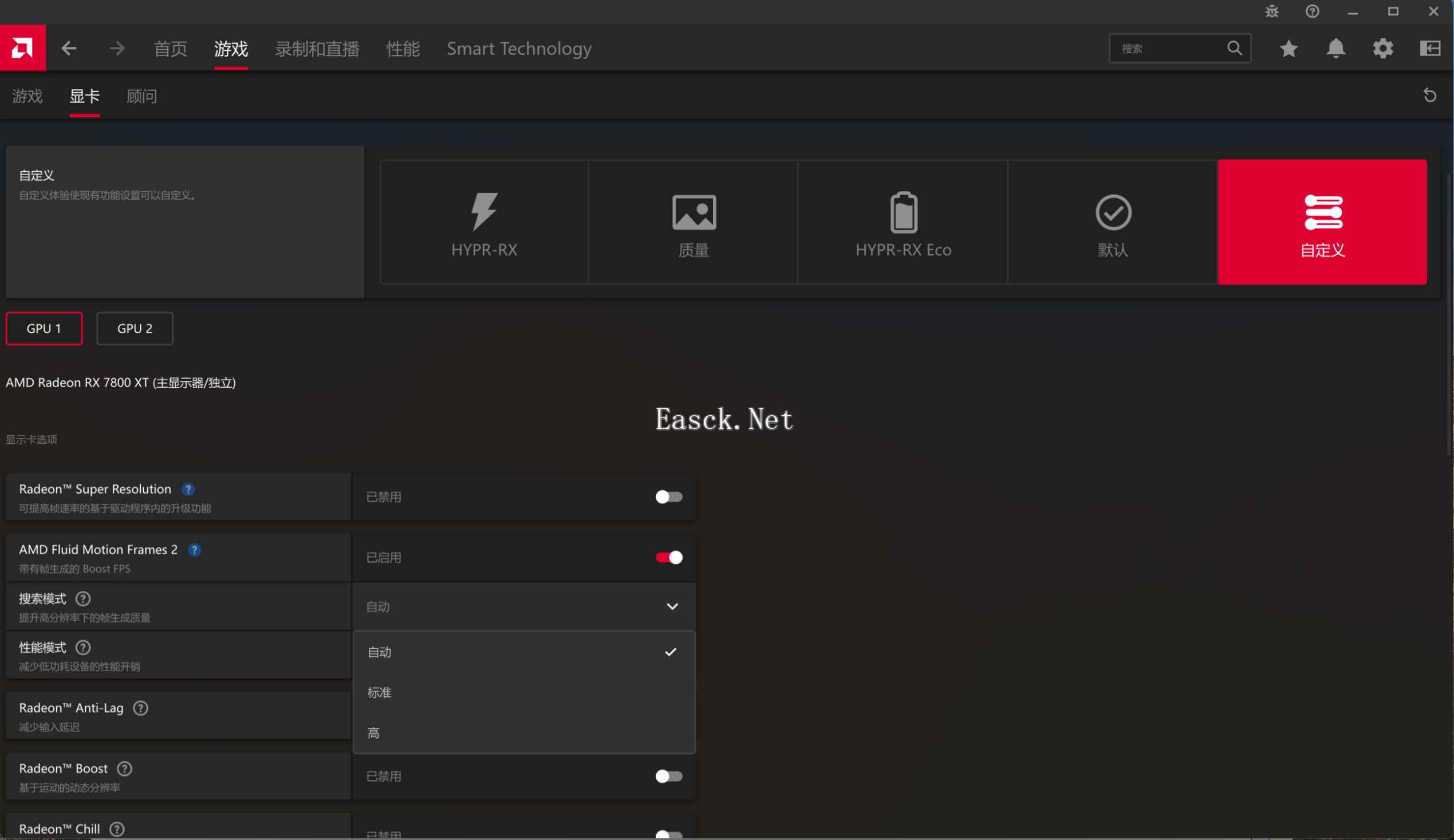Disable AMD Fluid Motion Frames 2 toggle
The width and height of the screenshot is (1454, 840).
click(x=669, y=558)
